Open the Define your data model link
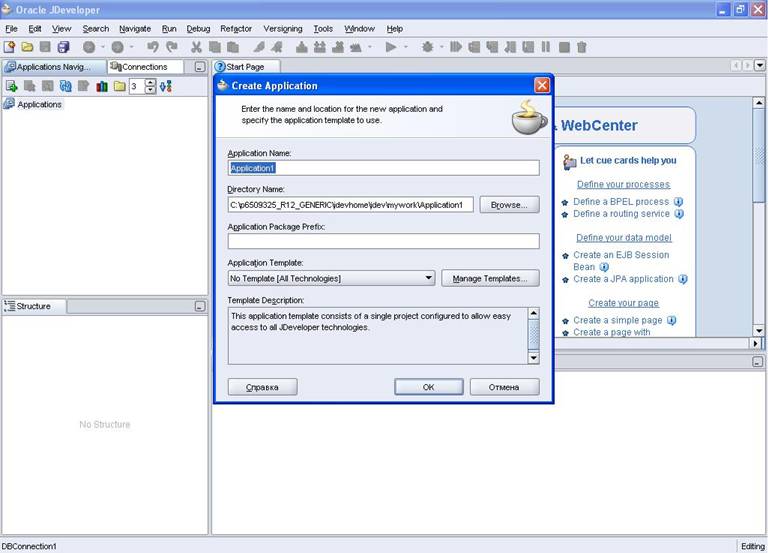769x553 pixels. pos(624,238)
